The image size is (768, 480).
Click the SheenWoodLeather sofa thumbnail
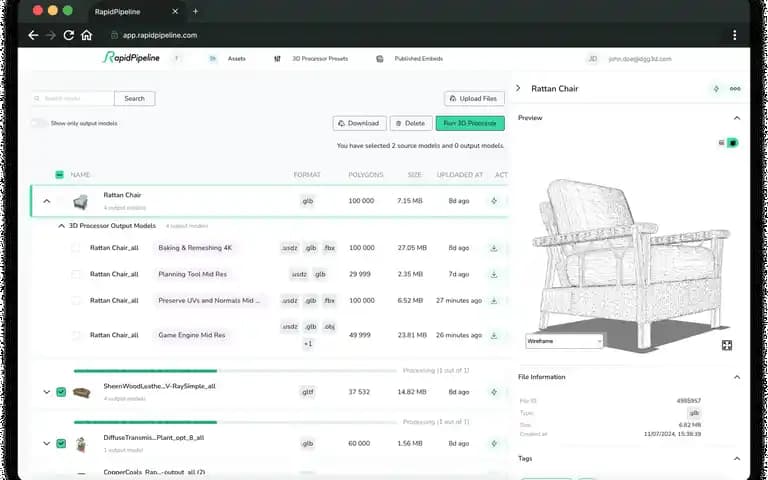(x=81, y=392)
